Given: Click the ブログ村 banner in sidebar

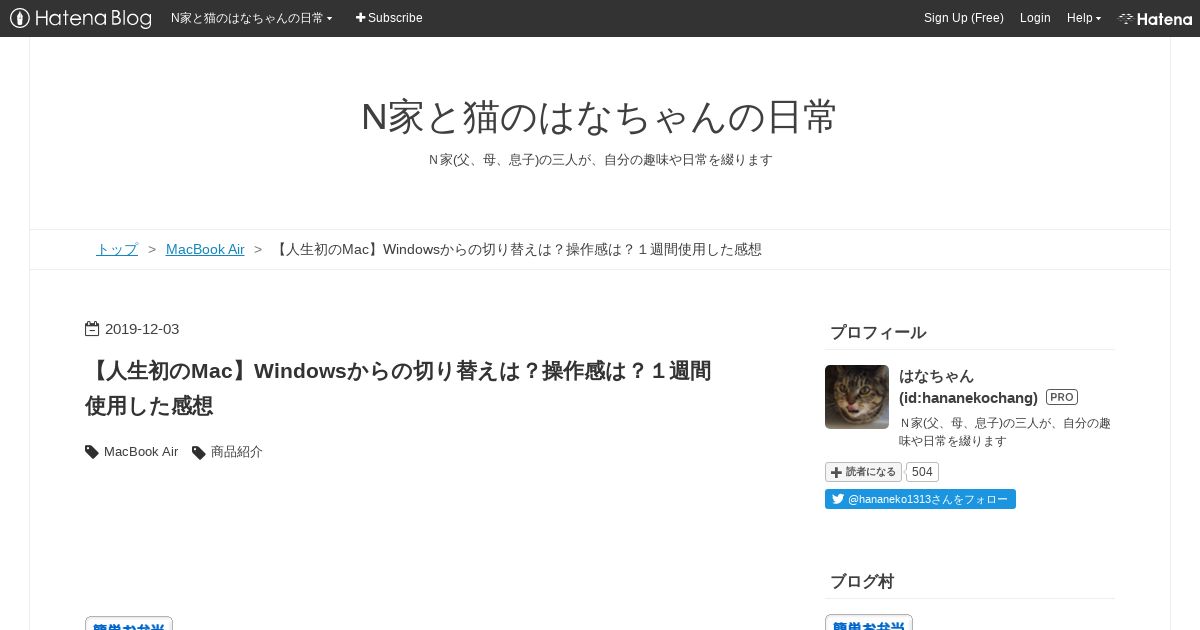Looking at the screenshot, I should coord(869,622).
